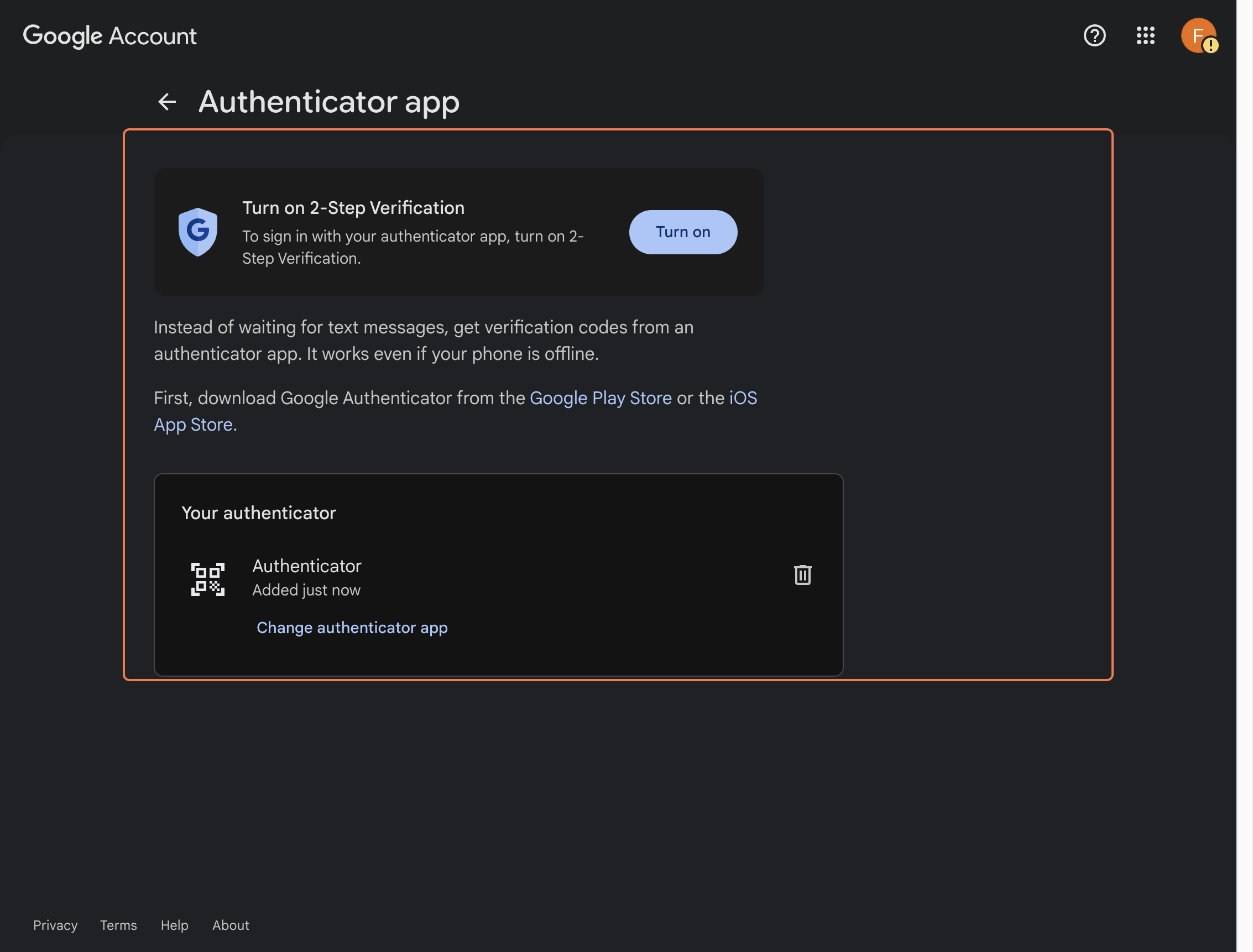Click the Your authenticator section heading
This screenshot has height=952, width=1253.
tap(258, 513)
